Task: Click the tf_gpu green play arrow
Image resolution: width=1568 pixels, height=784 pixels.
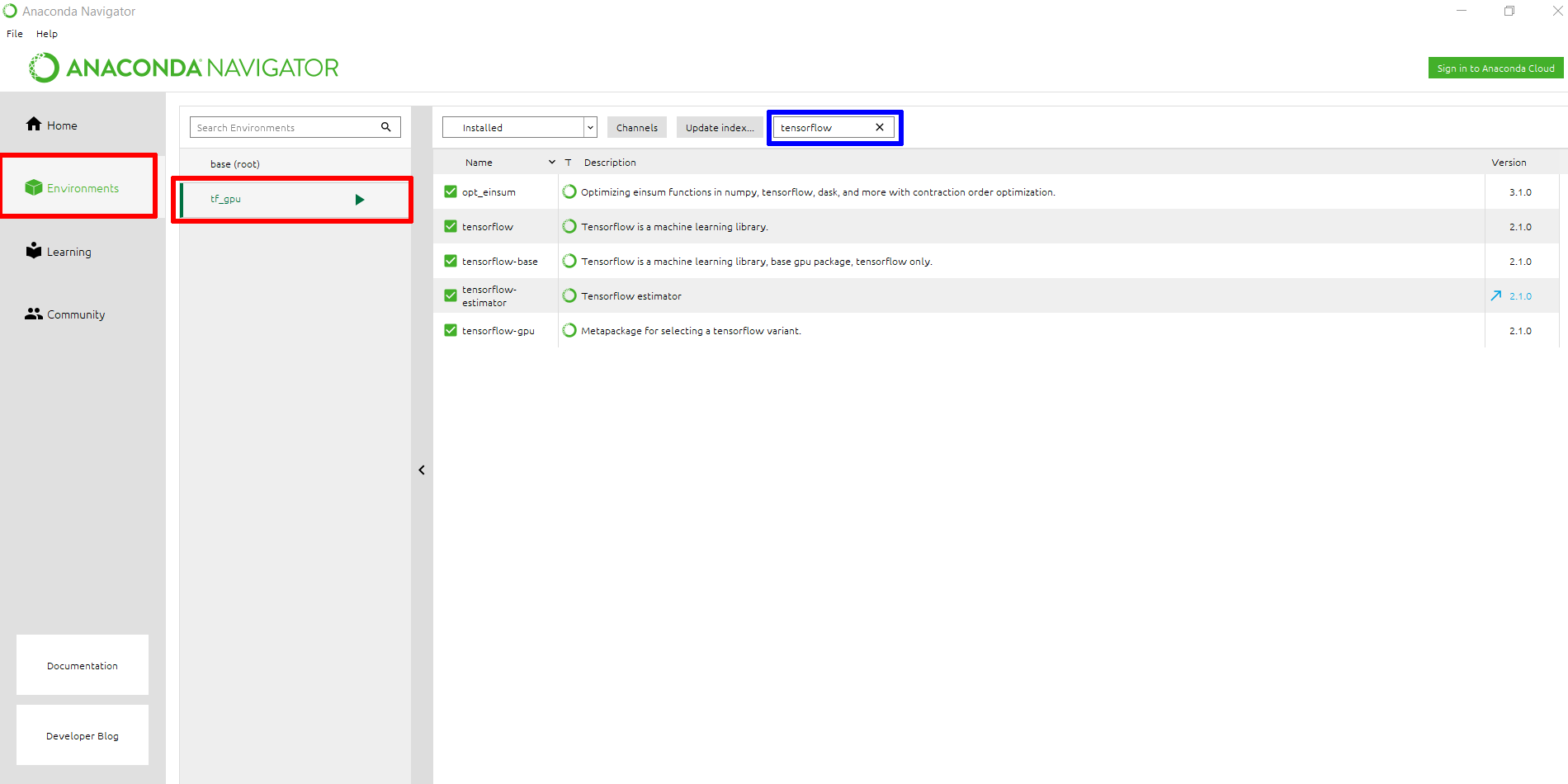Action: [360, 200]
